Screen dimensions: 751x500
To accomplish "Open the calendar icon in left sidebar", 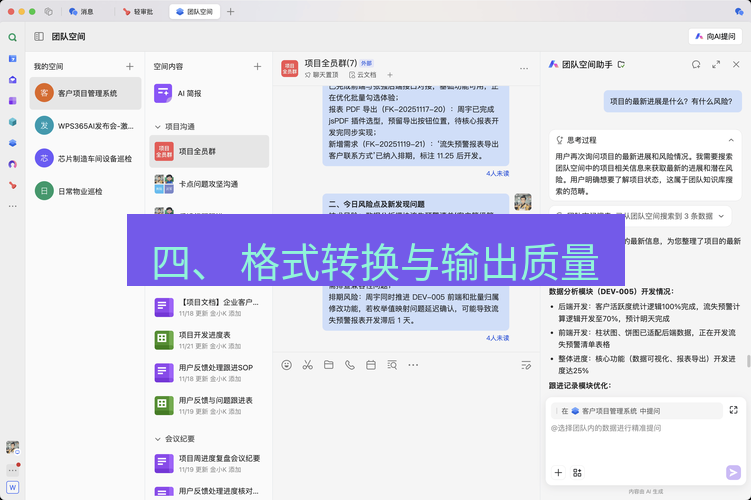I will 12,58.
